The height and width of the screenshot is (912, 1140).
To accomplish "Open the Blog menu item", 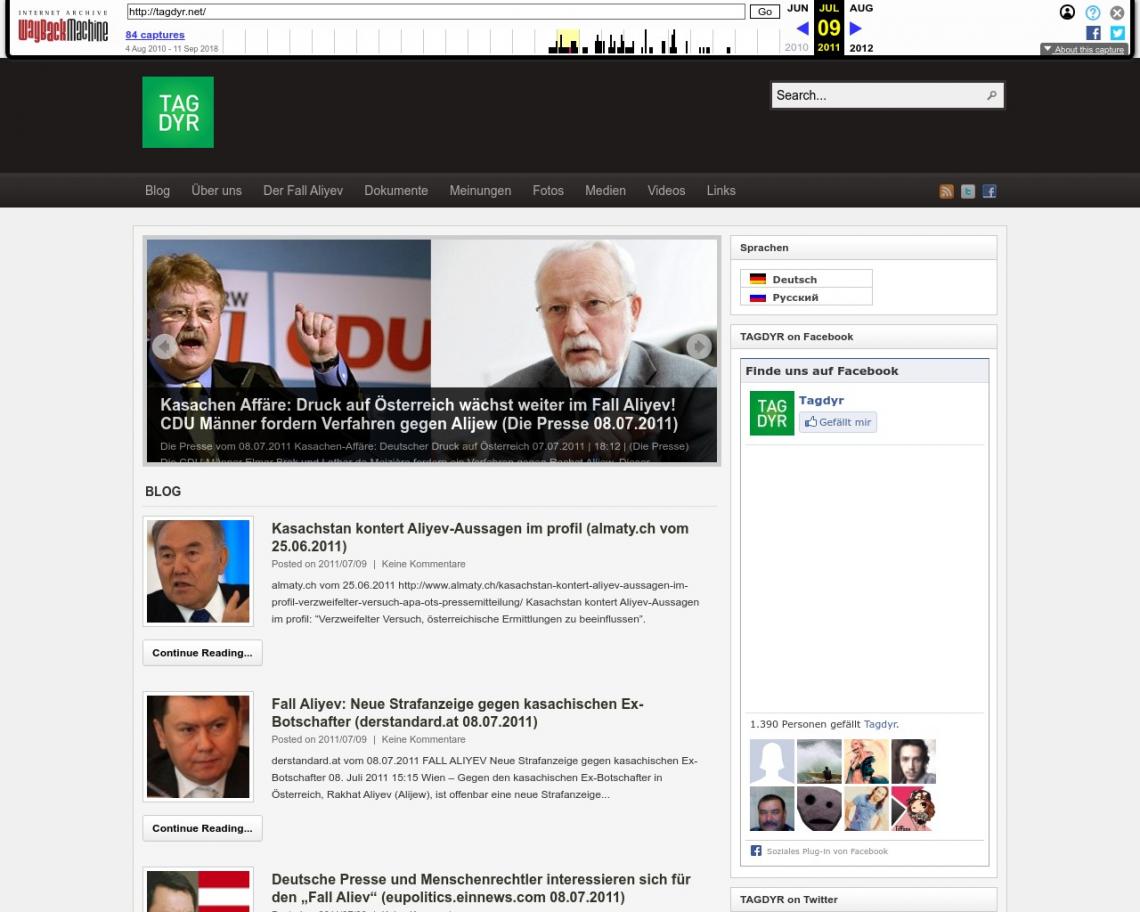I will (x=157, y=191).
